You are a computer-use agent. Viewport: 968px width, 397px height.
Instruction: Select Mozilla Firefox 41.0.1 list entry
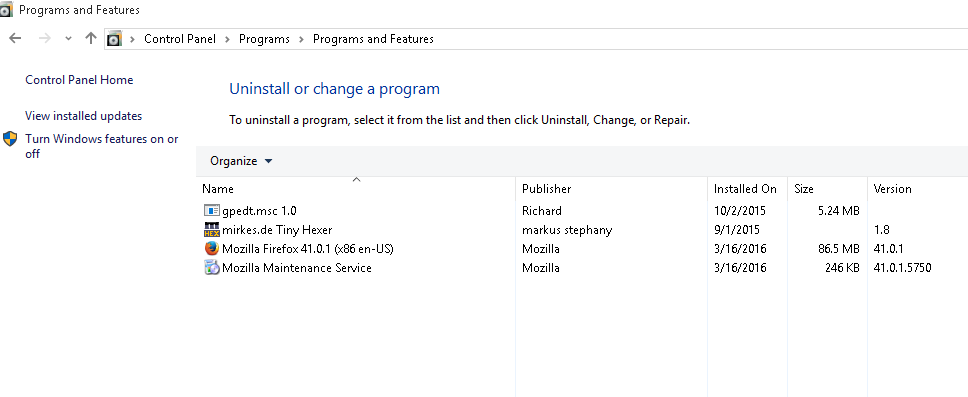[x=307, y=249]
